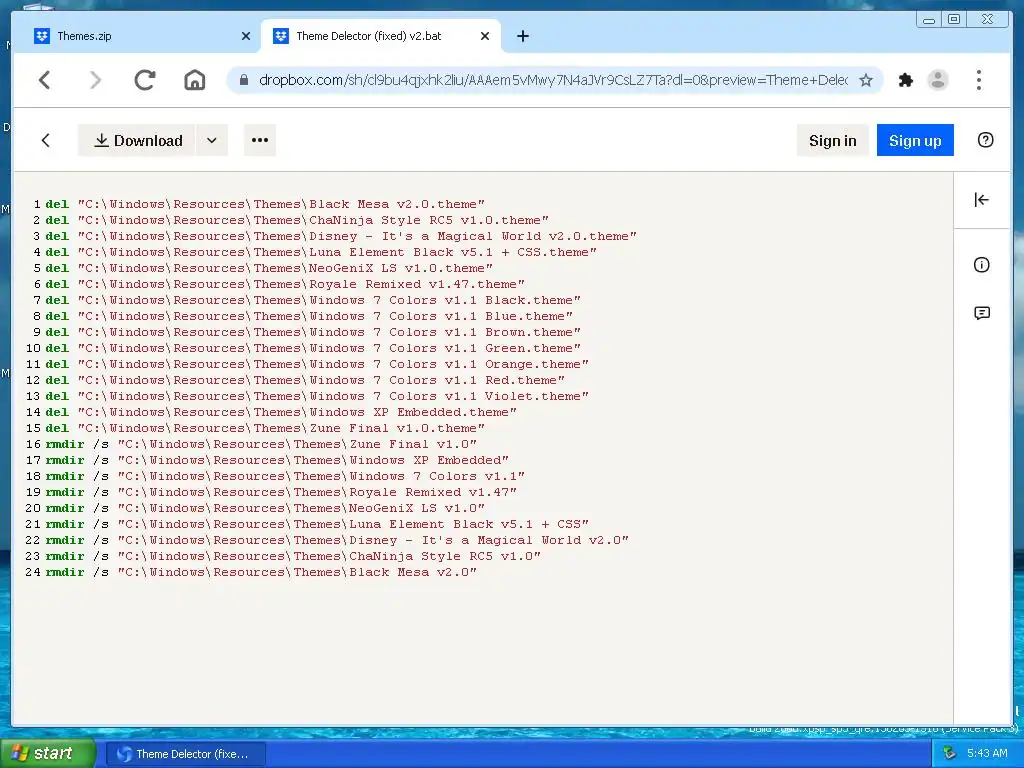Select the Theme Delector taskbar button
Screen dimensions: 1024x768
click(185, 754)
